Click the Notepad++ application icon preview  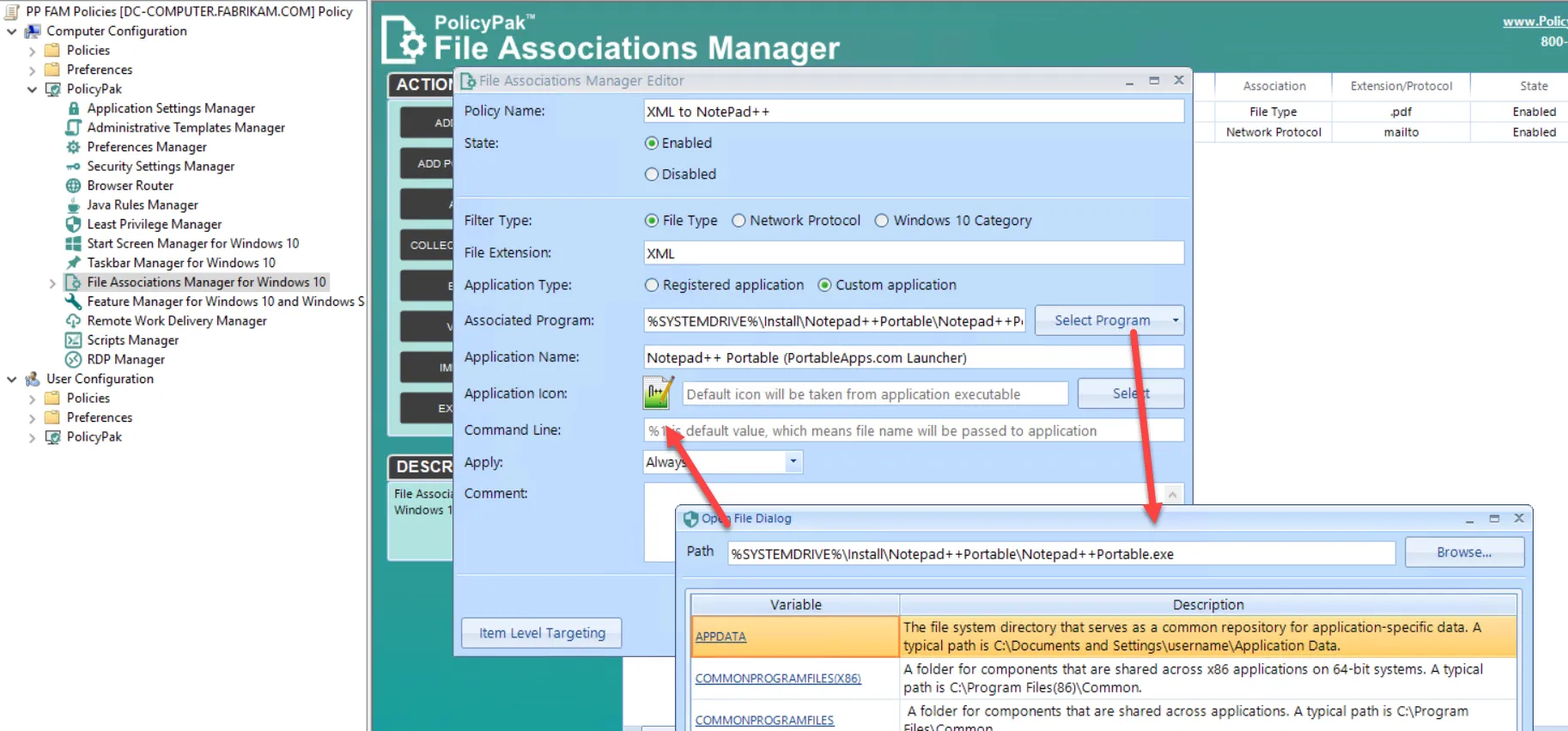tap(659, 393)
